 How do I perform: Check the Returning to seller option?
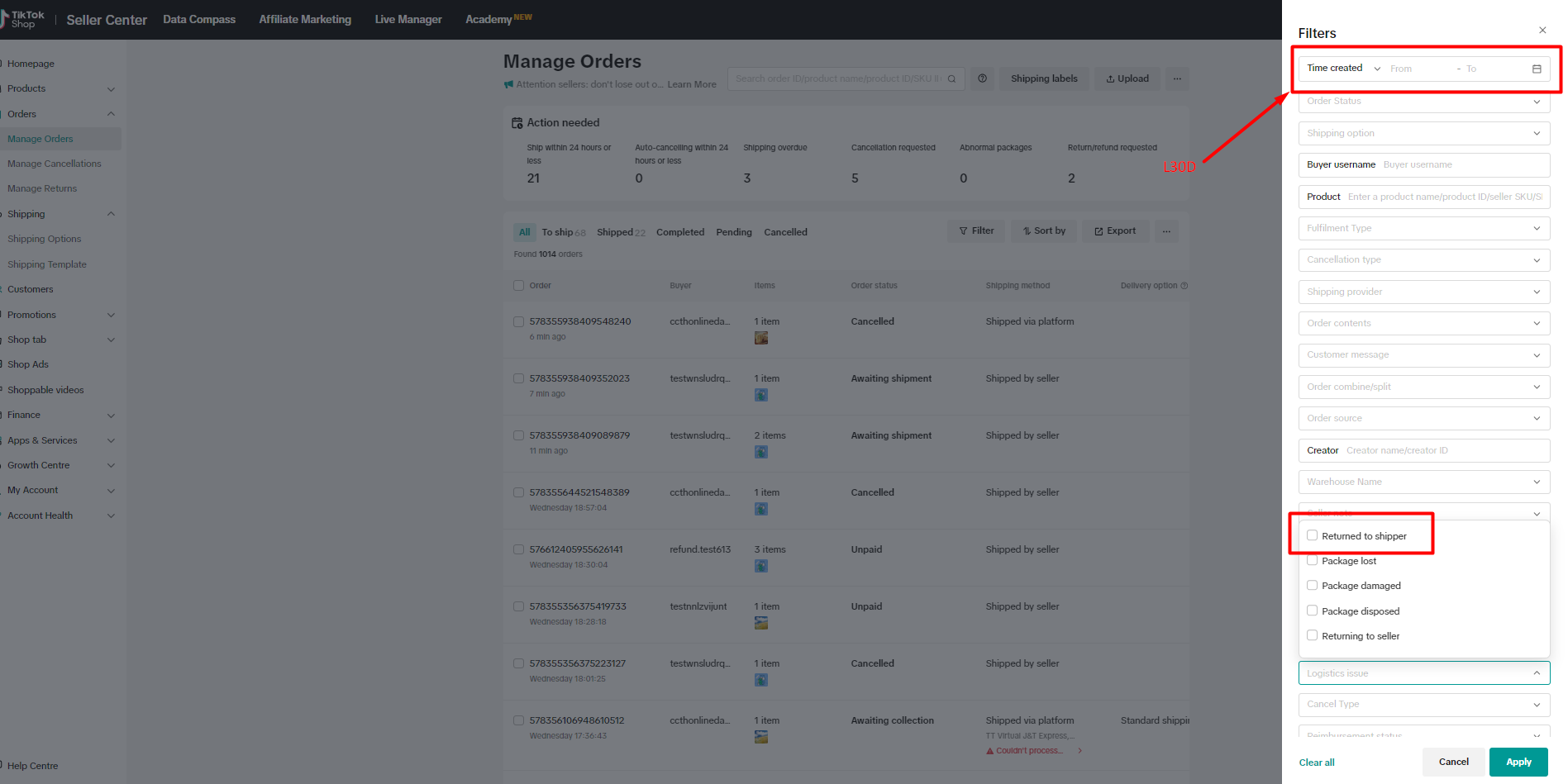pyautogui.click(x=1312, y=635)
